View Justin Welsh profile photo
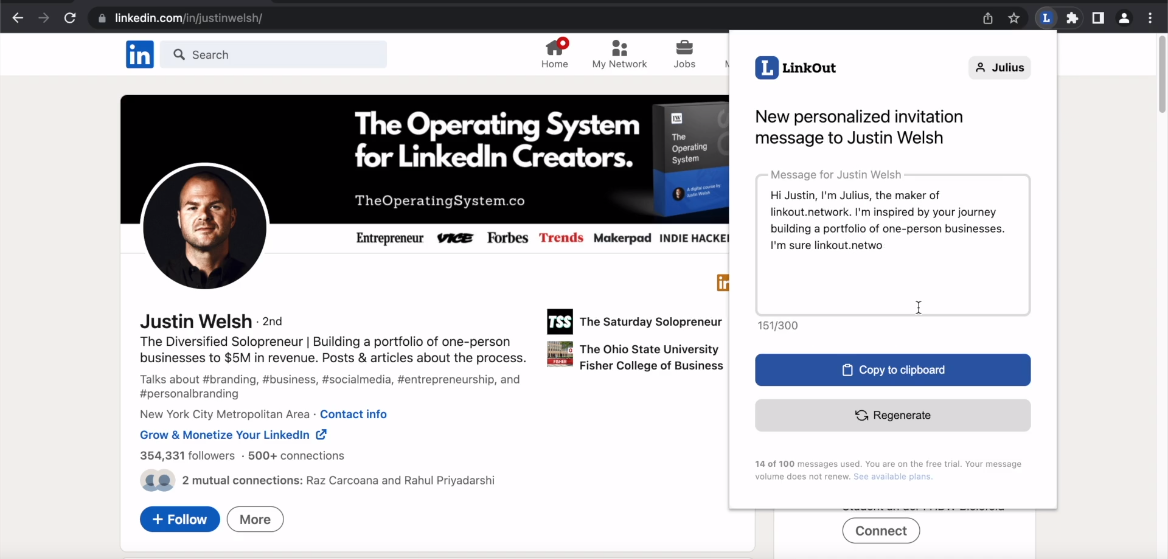Image resolution: width=1168 pixels, height=559 pixels. (x=205, y=227)
